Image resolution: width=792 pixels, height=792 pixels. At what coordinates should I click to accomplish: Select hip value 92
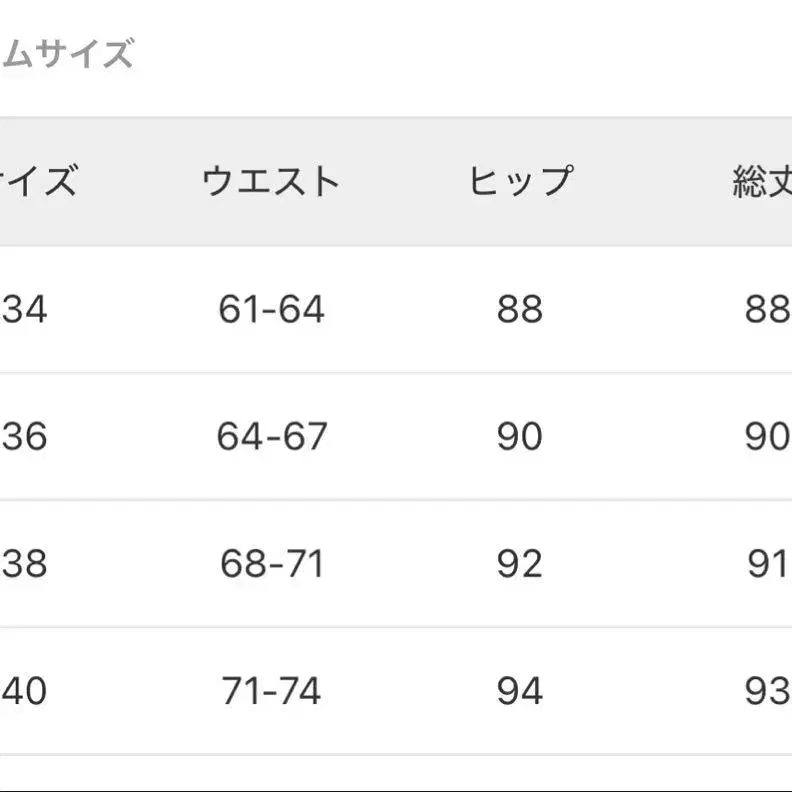[x=519, y=565]
